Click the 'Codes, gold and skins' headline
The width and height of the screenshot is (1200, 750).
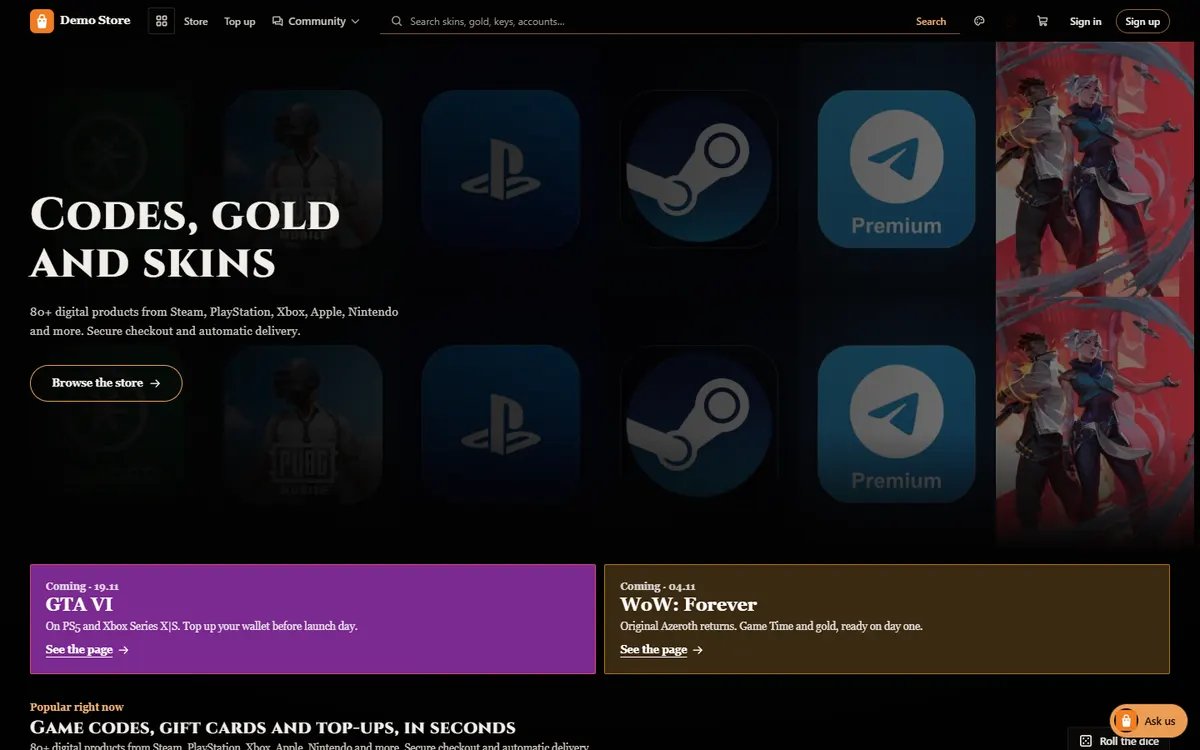[185, 238]
